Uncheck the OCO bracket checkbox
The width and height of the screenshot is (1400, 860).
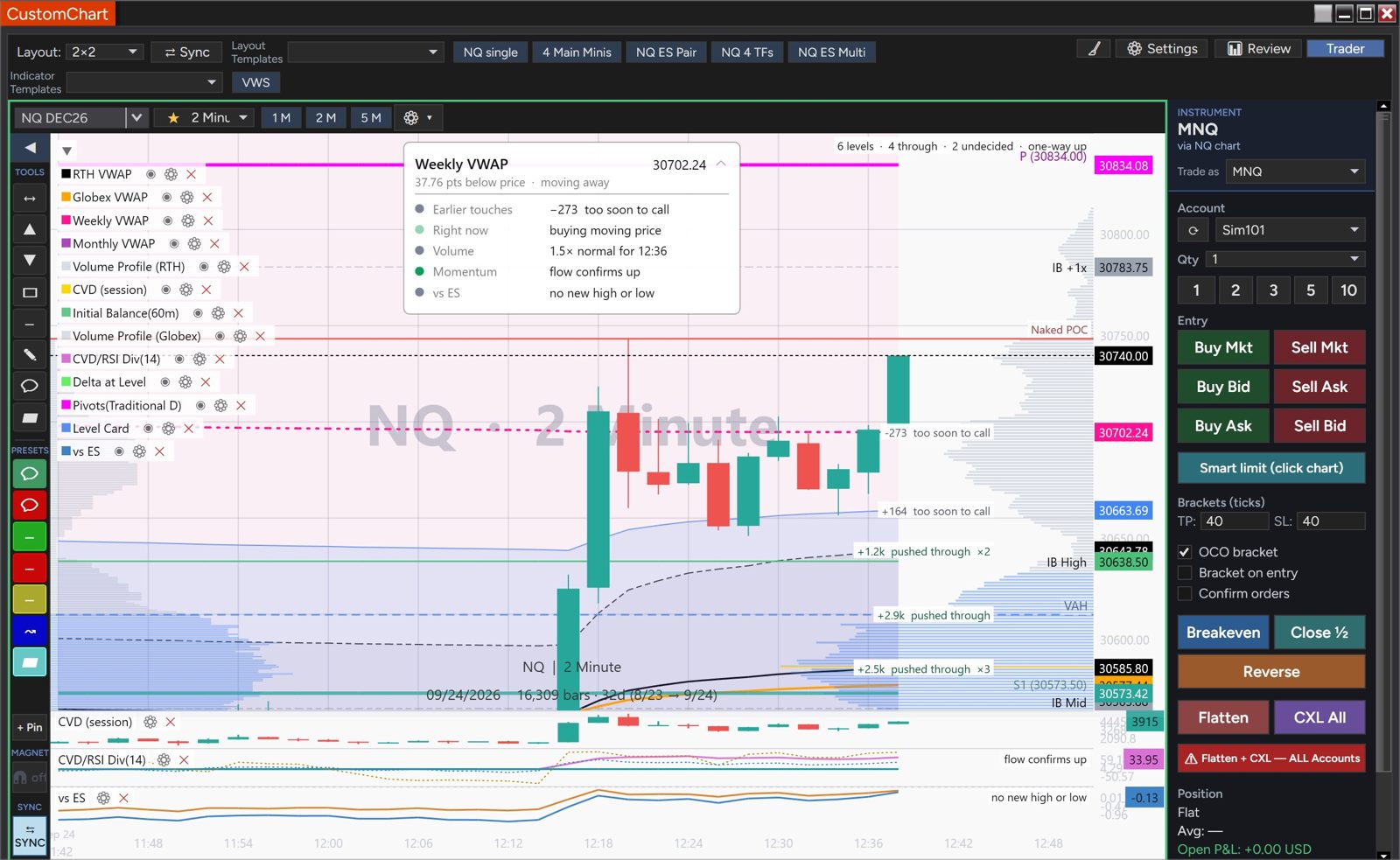(x=1185, y=552)
